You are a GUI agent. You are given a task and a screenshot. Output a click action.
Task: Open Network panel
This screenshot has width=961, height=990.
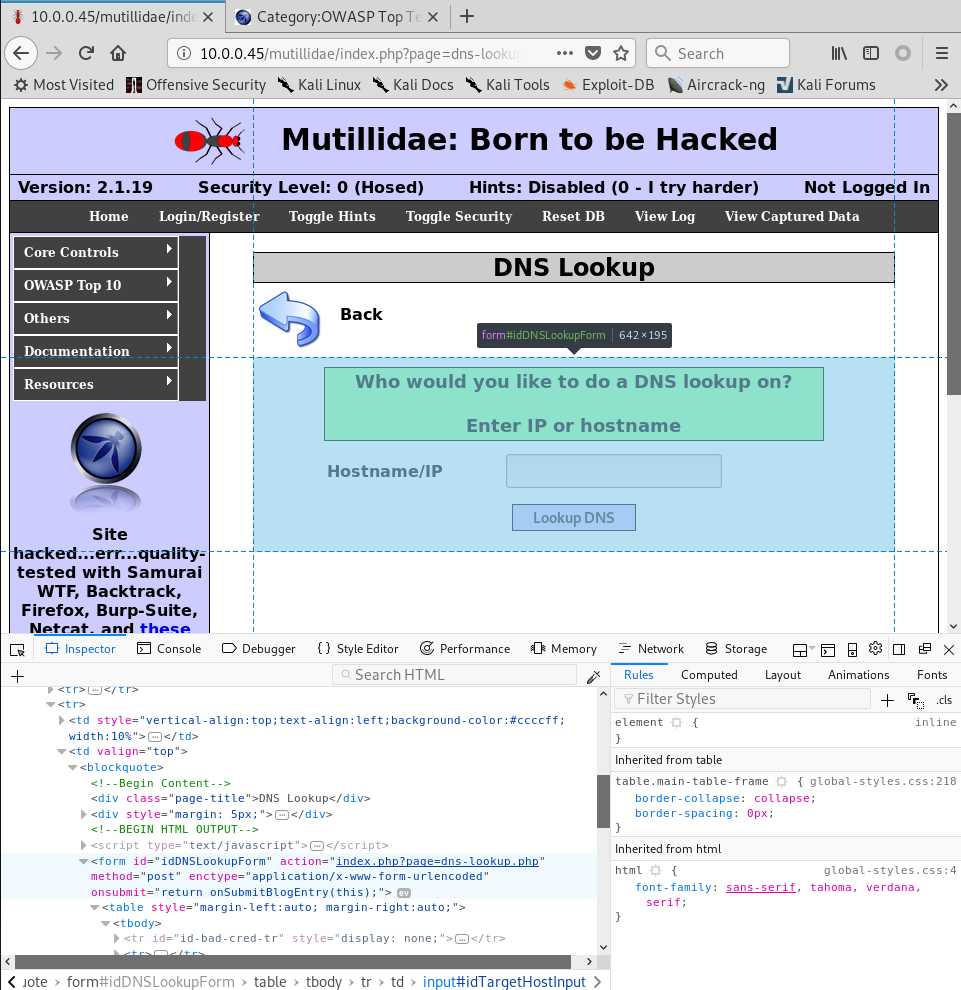(x=651, y=648)
